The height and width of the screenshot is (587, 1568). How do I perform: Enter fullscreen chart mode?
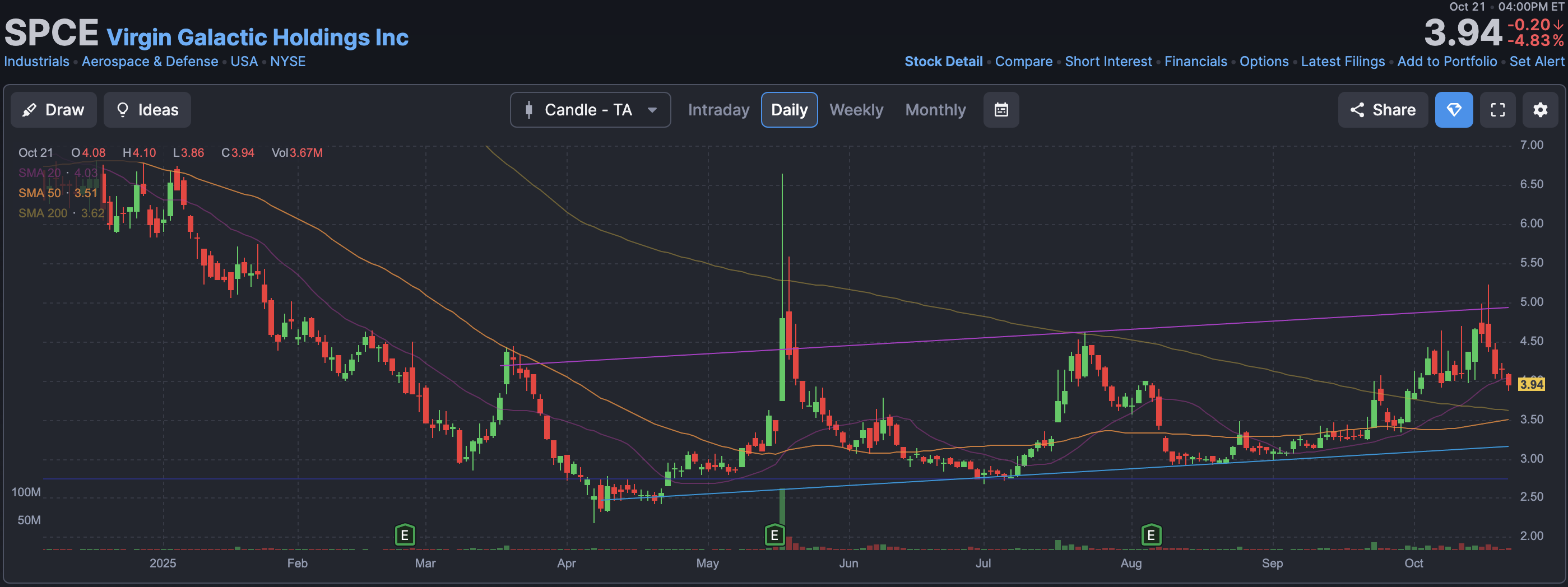click(x=1498, y=110)
